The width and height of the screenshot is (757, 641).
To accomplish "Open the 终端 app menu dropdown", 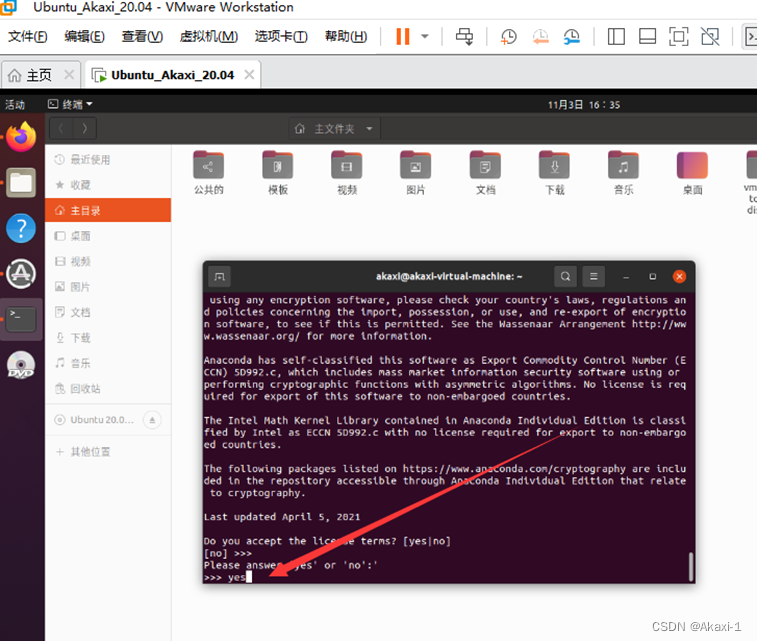I will coord(70,105).
